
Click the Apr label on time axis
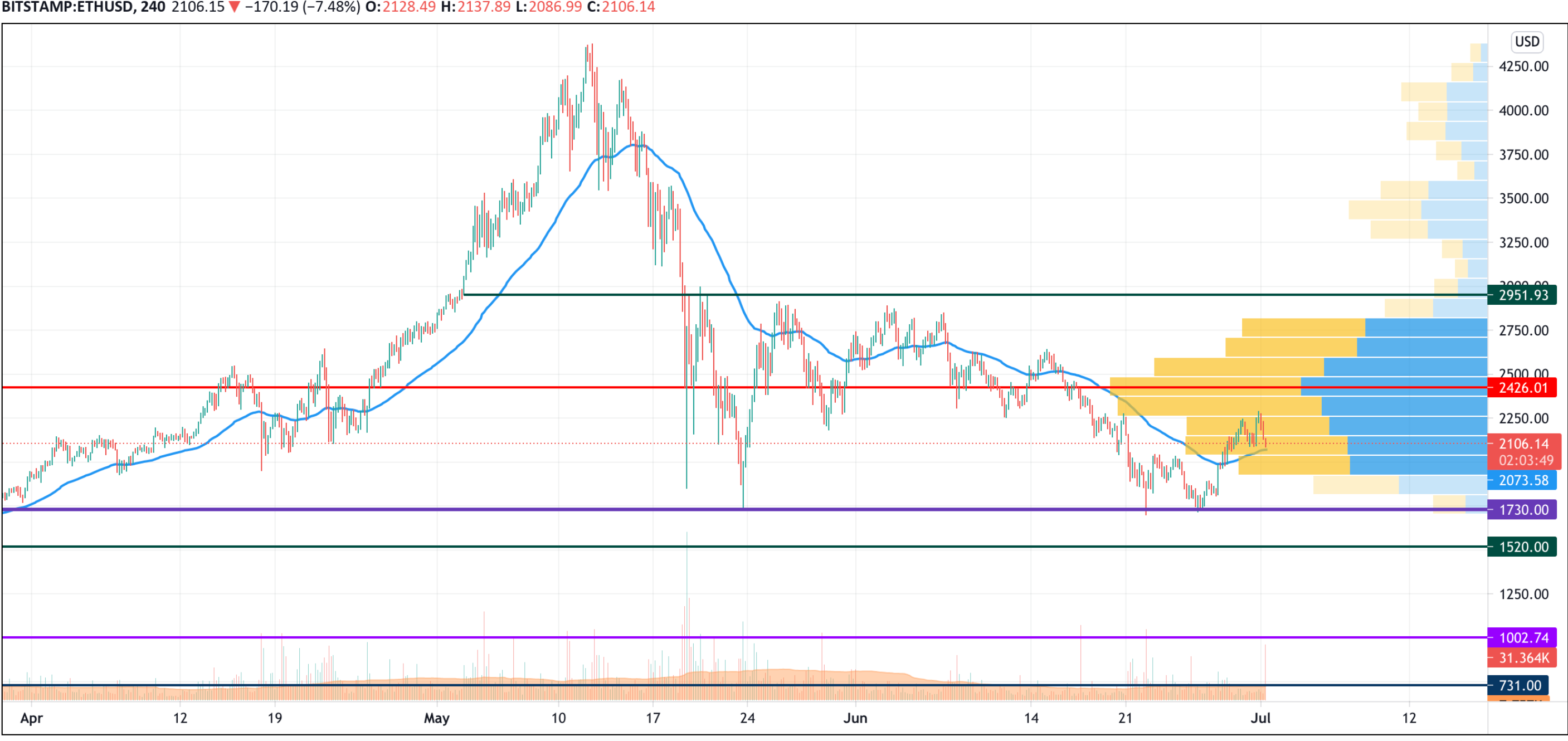click(x=32, y=718)
